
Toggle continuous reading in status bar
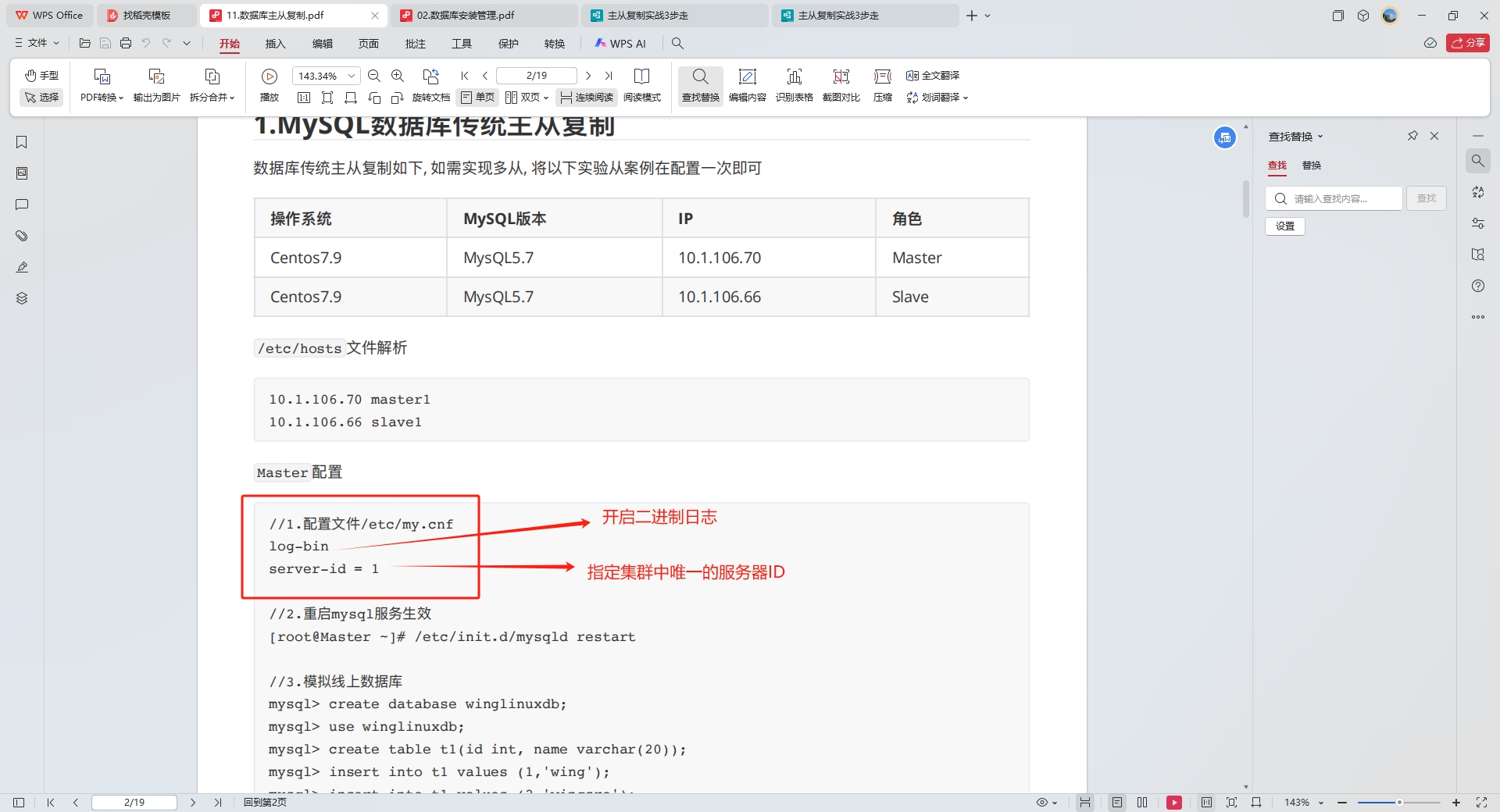tap(1085, 803)
